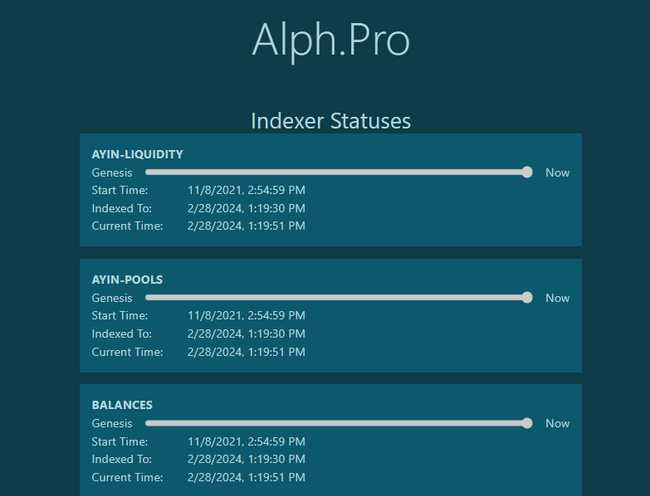The image size is (650, 496).
Task: Click the AYIN-POOLS Current Time timestamp
Action: 246,351
